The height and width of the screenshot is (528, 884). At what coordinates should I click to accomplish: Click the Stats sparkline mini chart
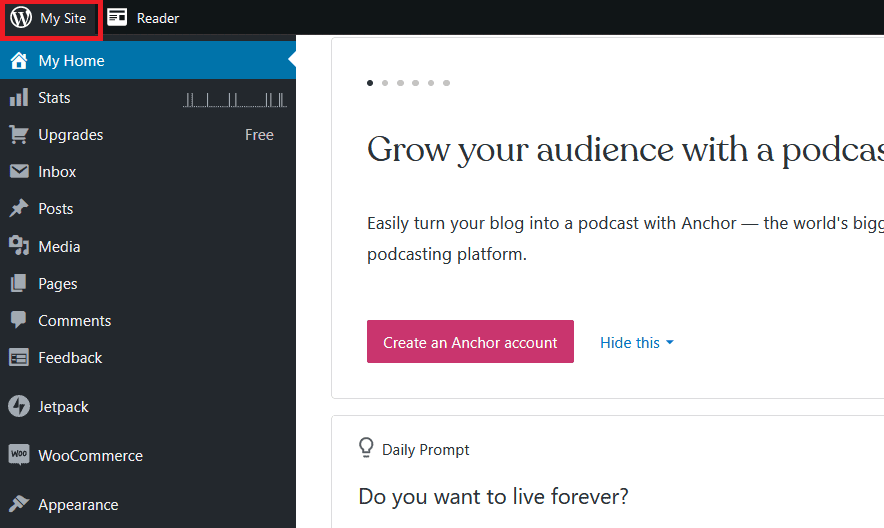[235, 100]
